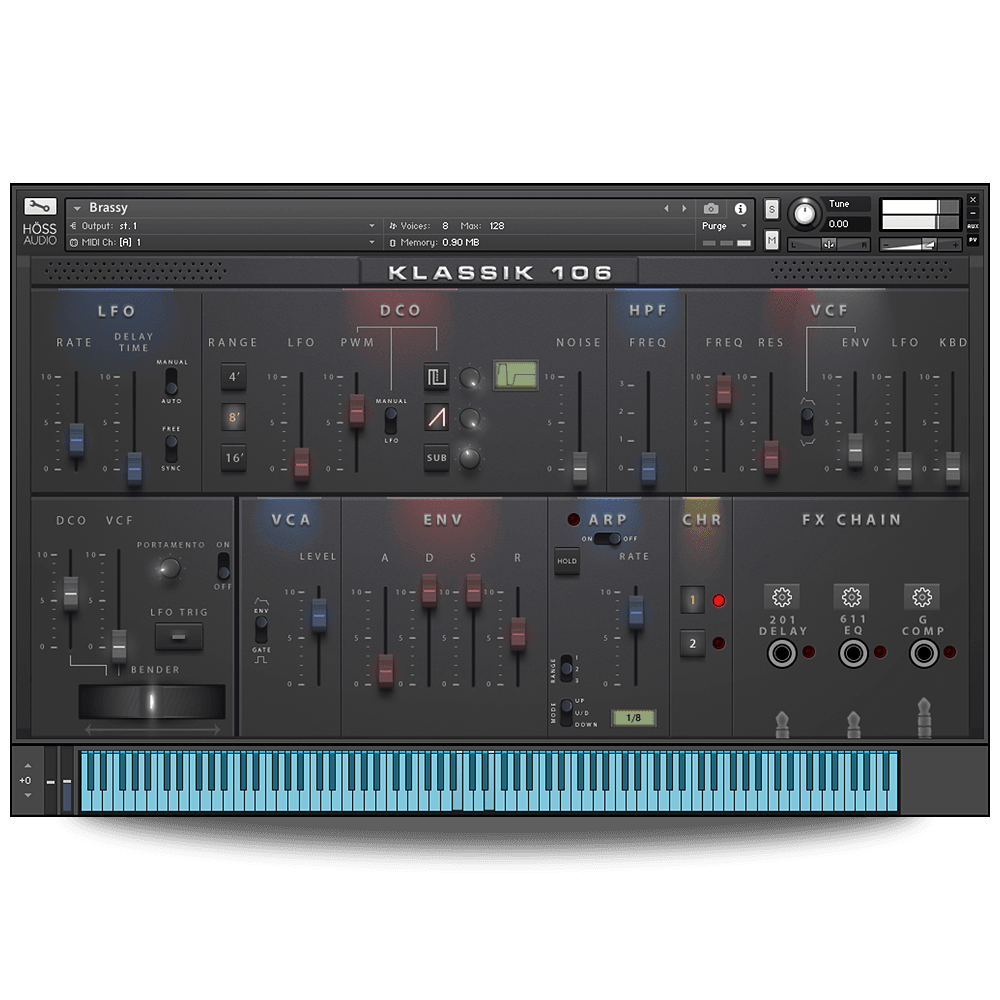Solo the instrument with the S button
Viewport: 1000px width, 1000px height.
point(772,209)
